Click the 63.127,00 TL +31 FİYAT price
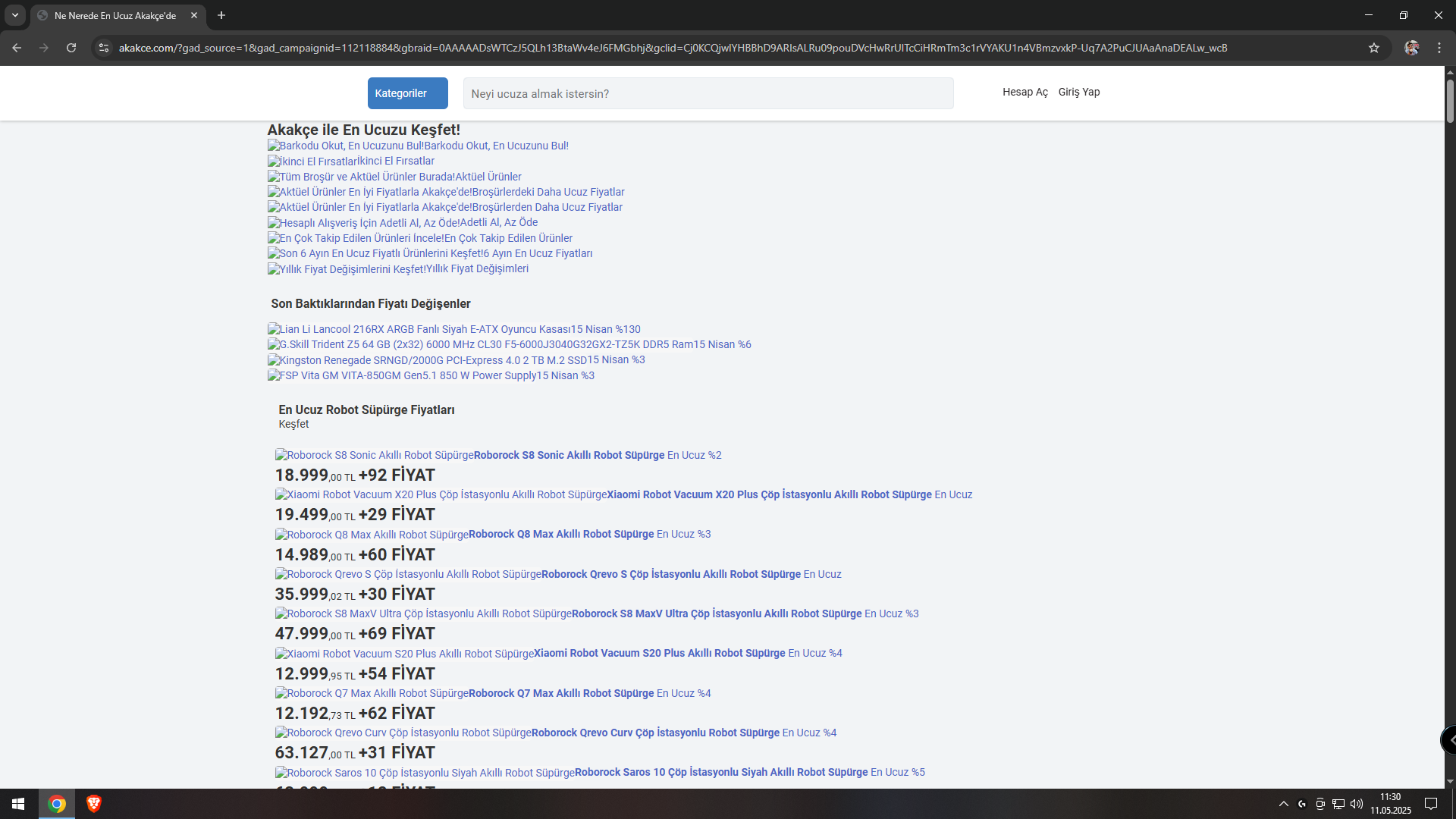Screen dimensions: 1456x819 tap(355, 752)
